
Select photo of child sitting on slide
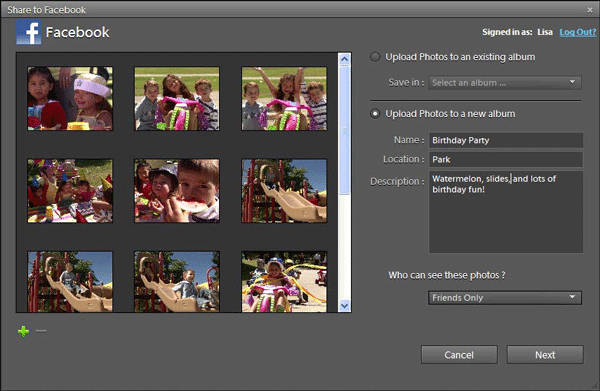70,282
